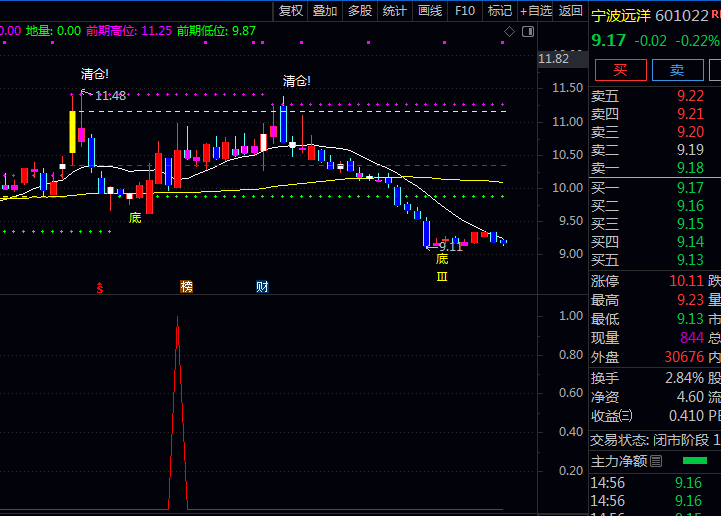Open the 财 financial report marker icon
Viewport: 721px width, 516px height.
(262, 287)
